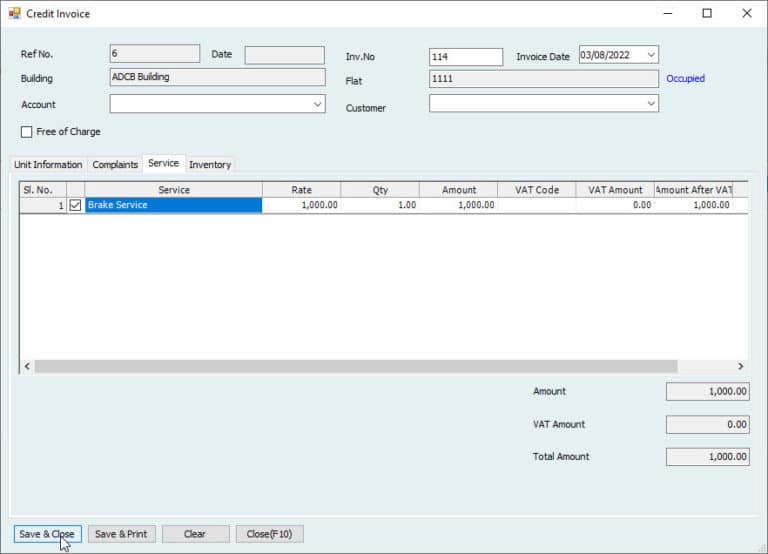This screenshot has width=768, height=554.
Task: Uncheck the Brake Service row checkbox
Action: [75, 205]
